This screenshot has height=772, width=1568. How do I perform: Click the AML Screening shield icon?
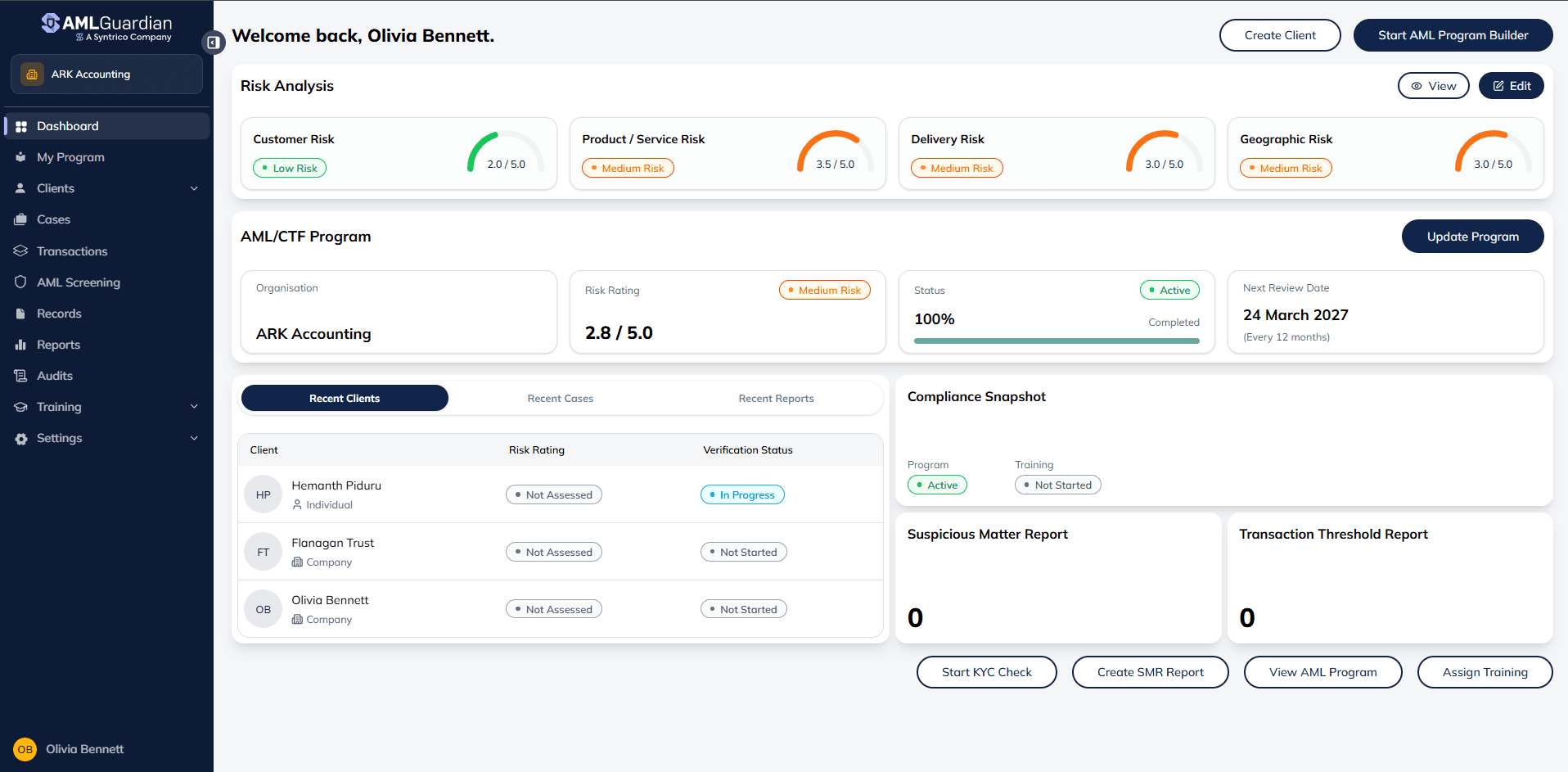tap(21, 282)
